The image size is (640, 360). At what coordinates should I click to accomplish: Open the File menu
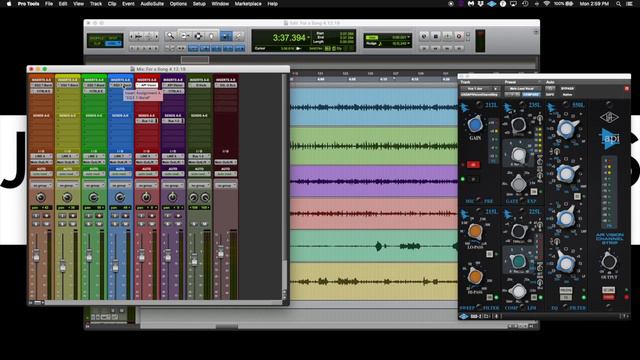[49, 4]
